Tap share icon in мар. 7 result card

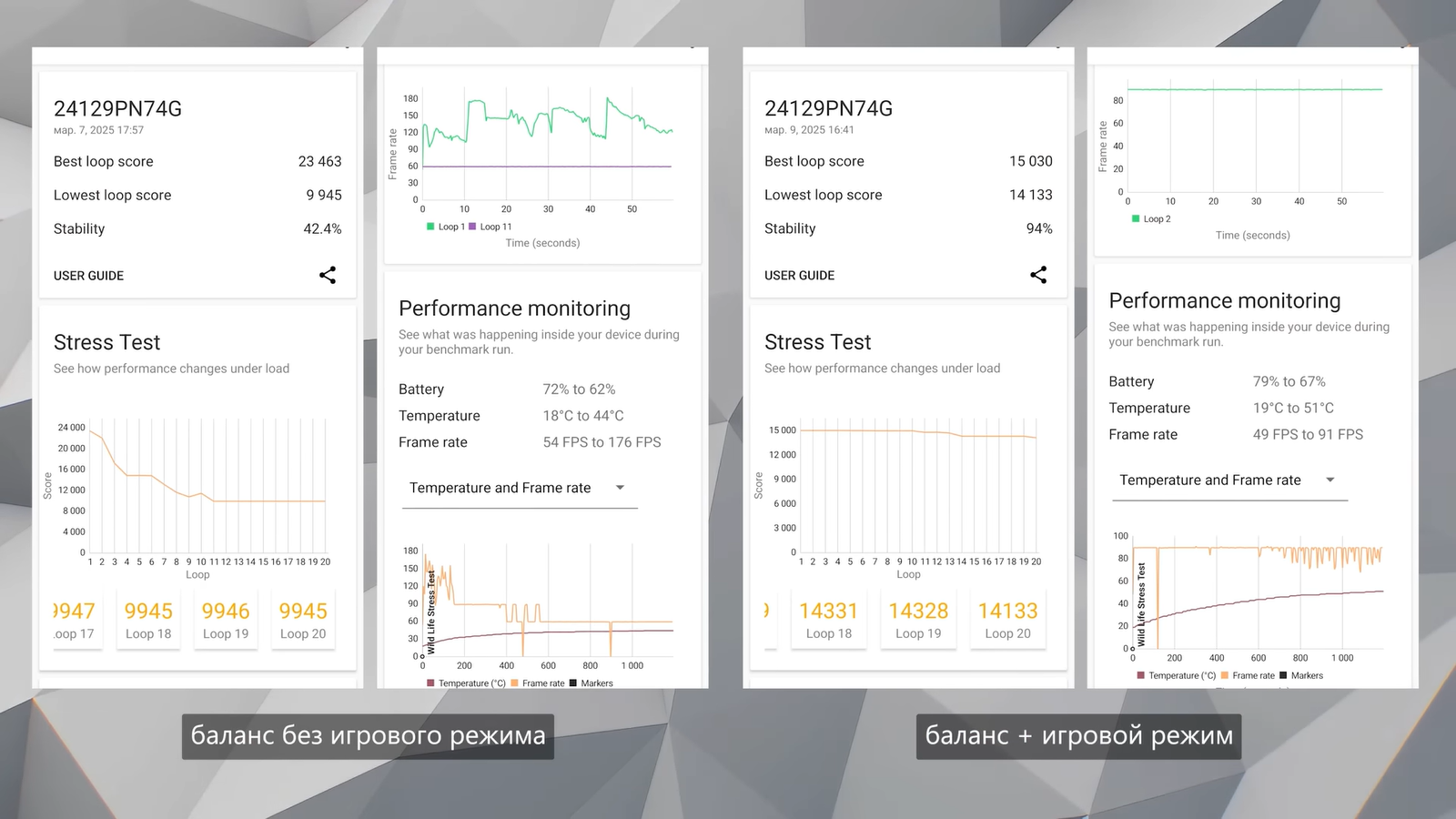click(328, 275)
